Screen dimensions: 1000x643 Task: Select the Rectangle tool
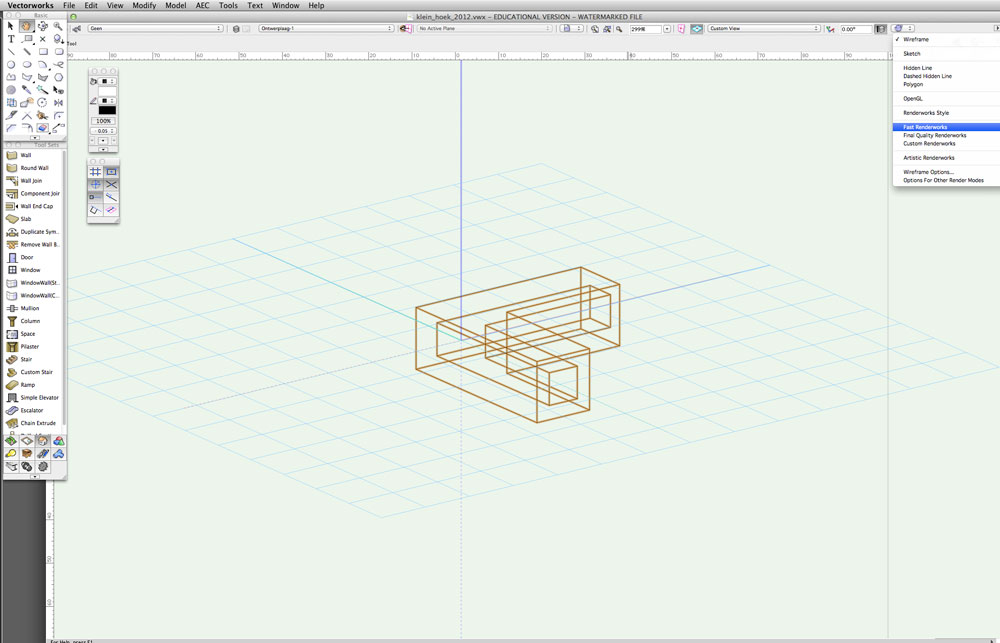point(43,52)
